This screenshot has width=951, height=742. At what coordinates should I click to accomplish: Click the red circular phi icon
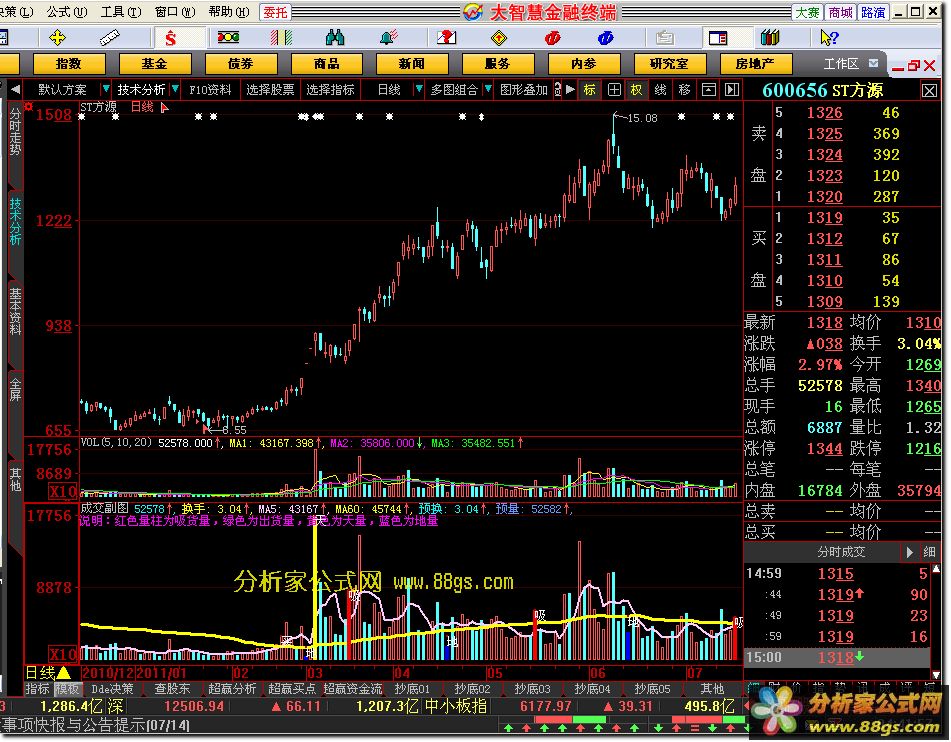553,38
